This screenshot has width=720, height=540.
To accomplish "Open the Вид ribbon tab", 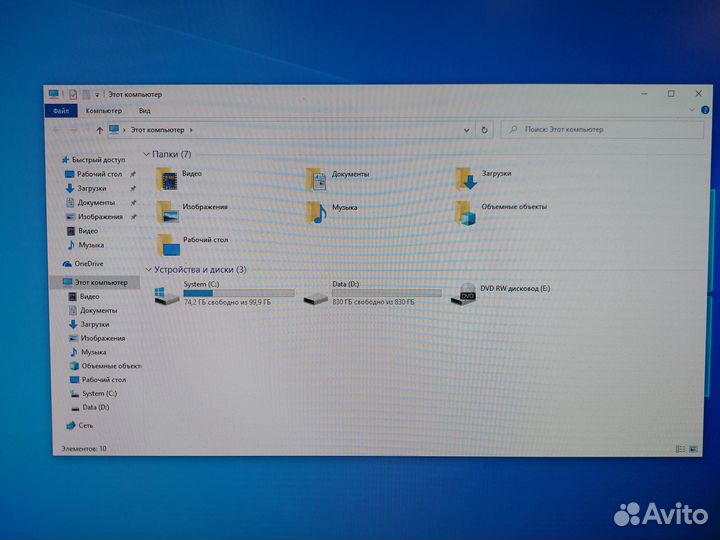I will pos(145,111).
